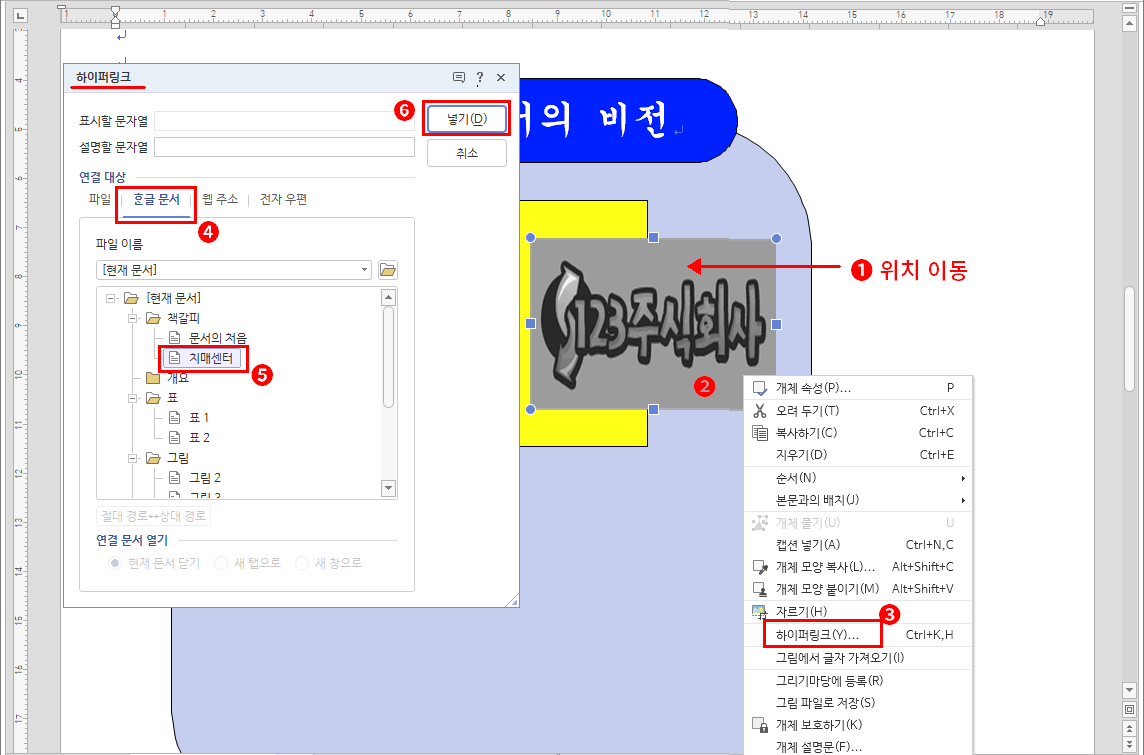The image size is (1144, 755).
Task: Click the 넣기(D) button
Action: [x=467, y=119]
